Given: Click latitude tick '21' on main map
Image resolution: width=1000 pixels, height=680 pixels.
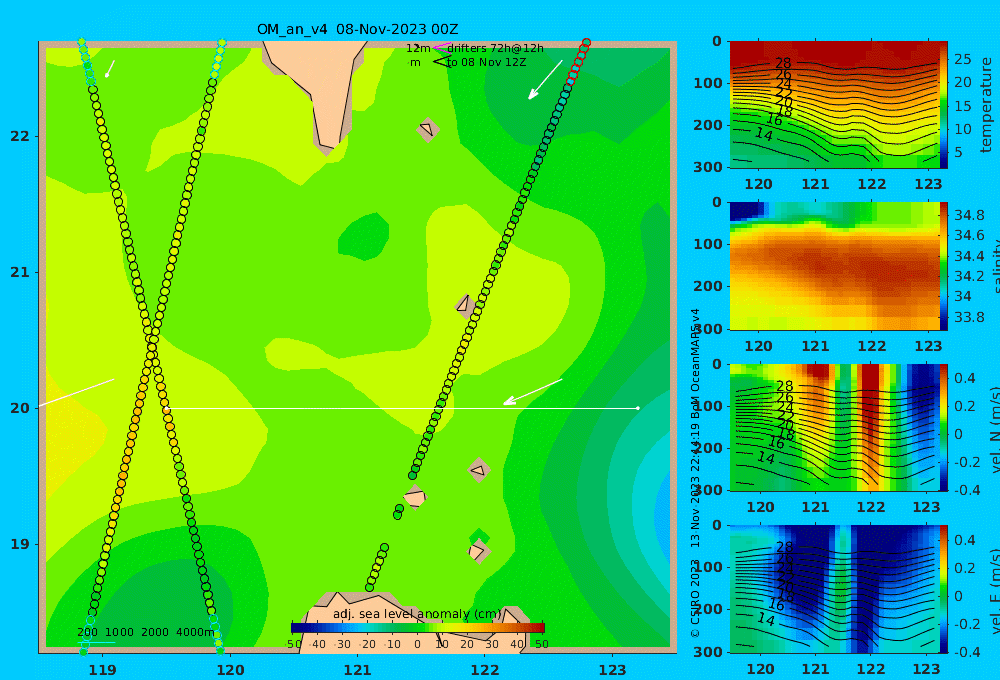Looking at the screenshot, I should [20, 272].
